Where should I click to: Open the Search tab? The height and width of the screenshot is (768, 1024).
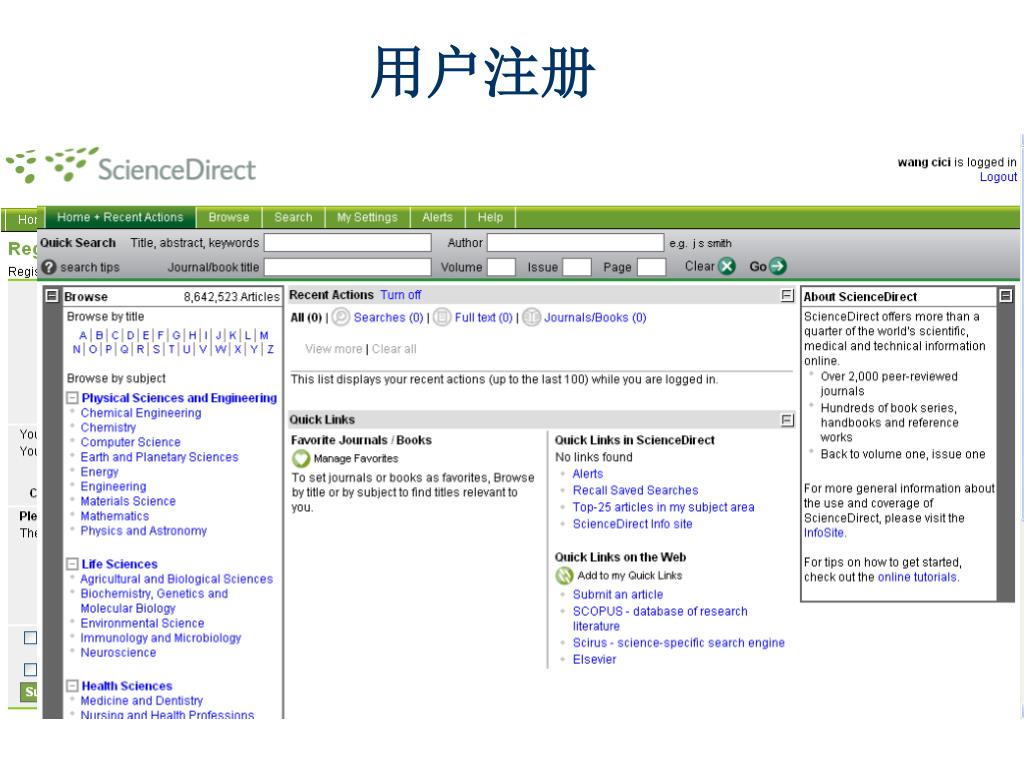[x=293, y=217]
